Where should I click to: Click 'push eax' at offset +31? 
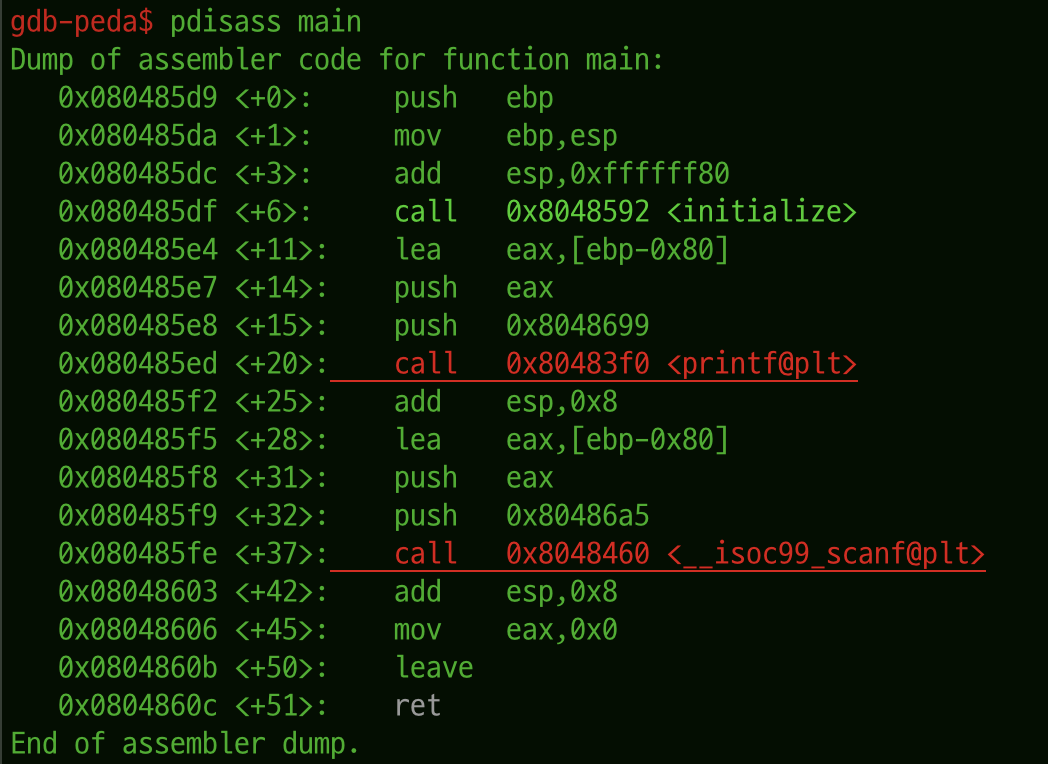pos(473,478)
